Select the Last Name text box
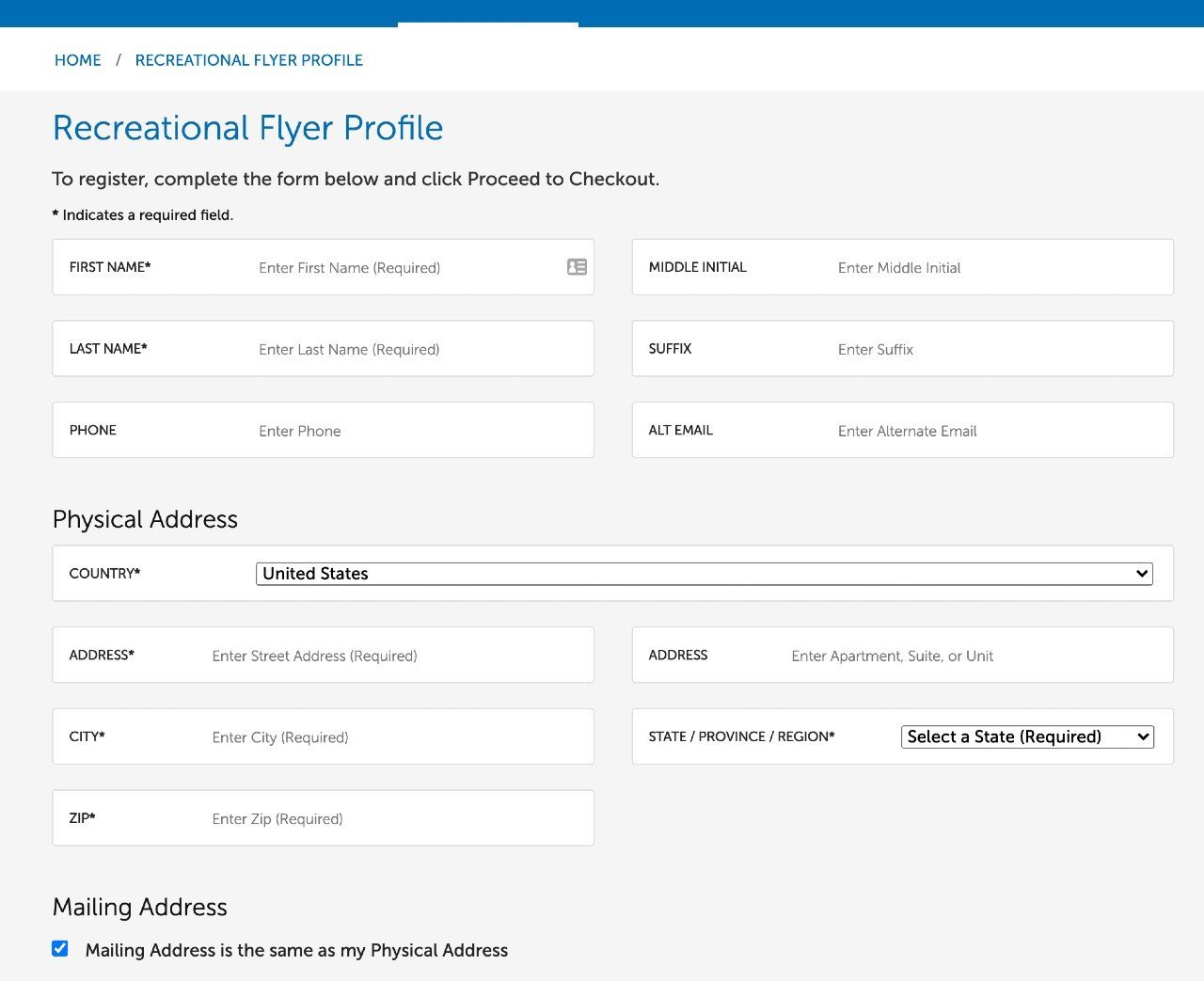This screenshot has width=1204, height=981. pos(414,349)
